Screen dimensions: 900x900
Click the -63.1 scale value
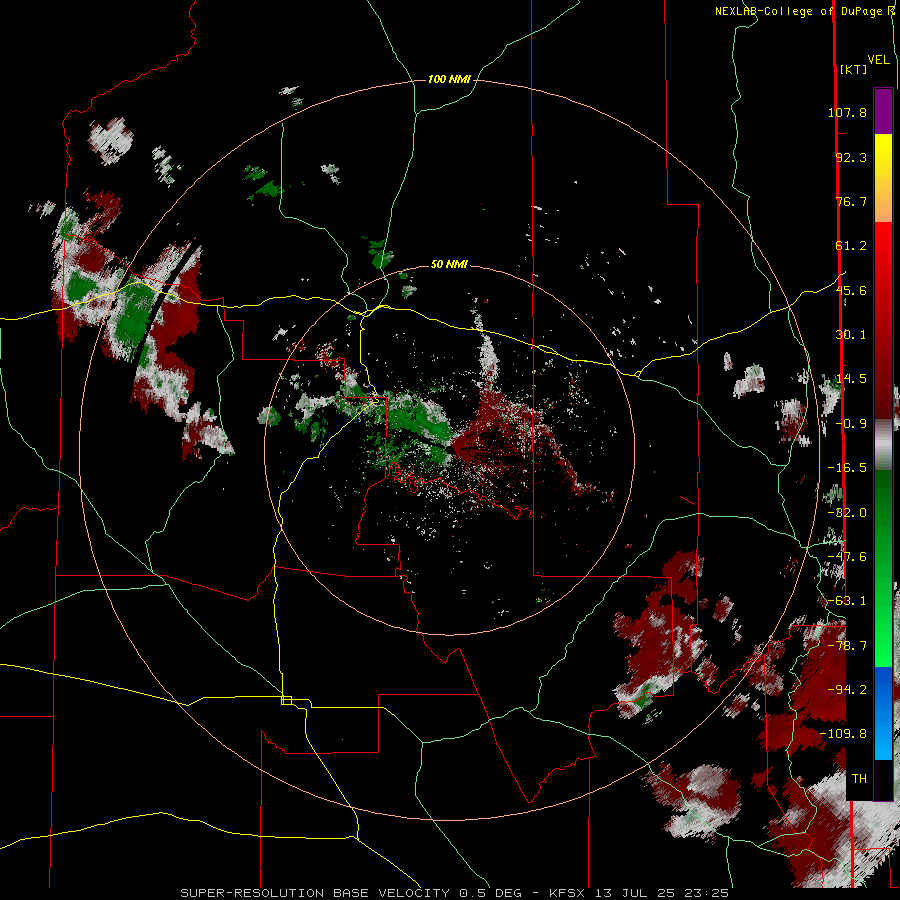point(847,601)
